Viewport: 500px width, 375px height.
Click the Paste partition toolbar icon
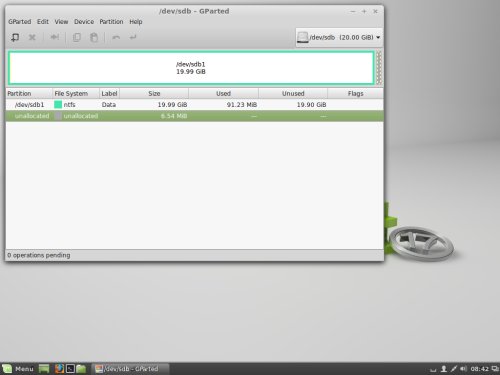pos(94,37)
